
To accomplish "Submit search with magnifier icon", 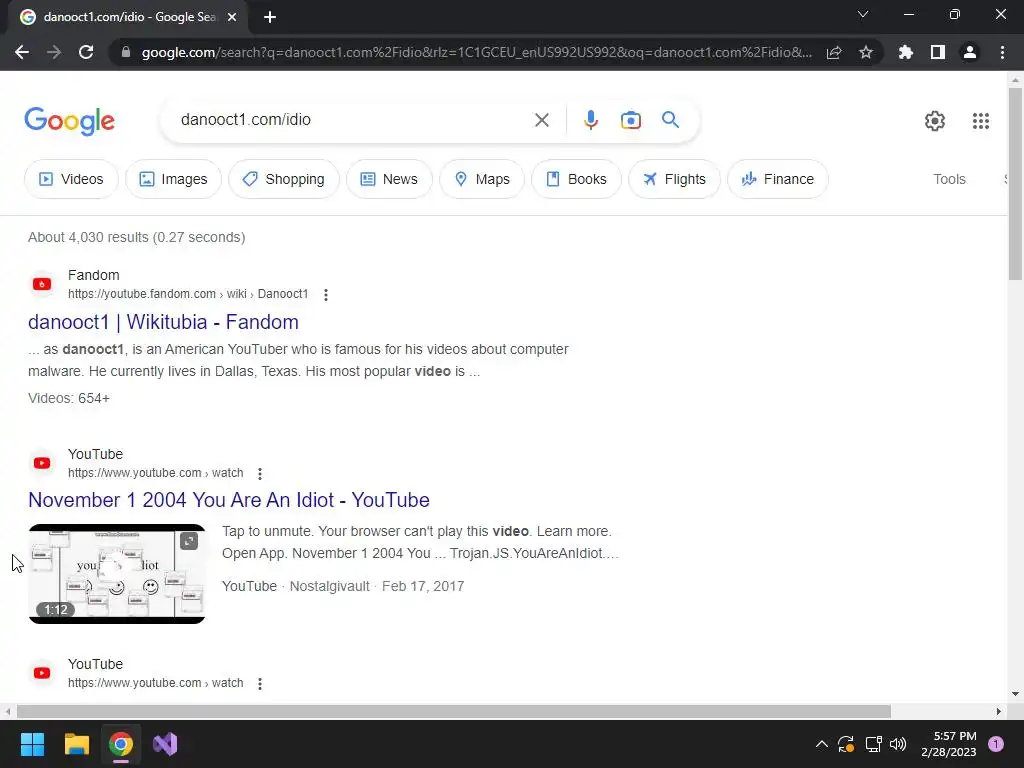I will [x=670, y=120].
